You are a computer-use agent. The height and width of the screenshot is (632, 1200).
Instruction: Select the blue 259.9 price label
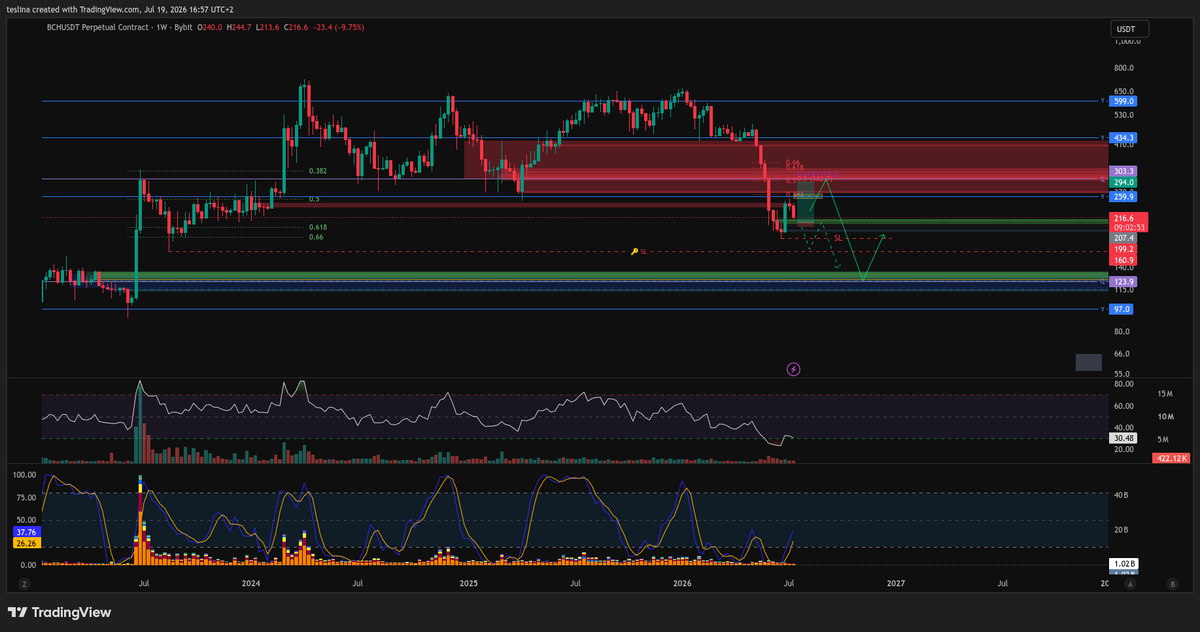tap(1124, 197)
